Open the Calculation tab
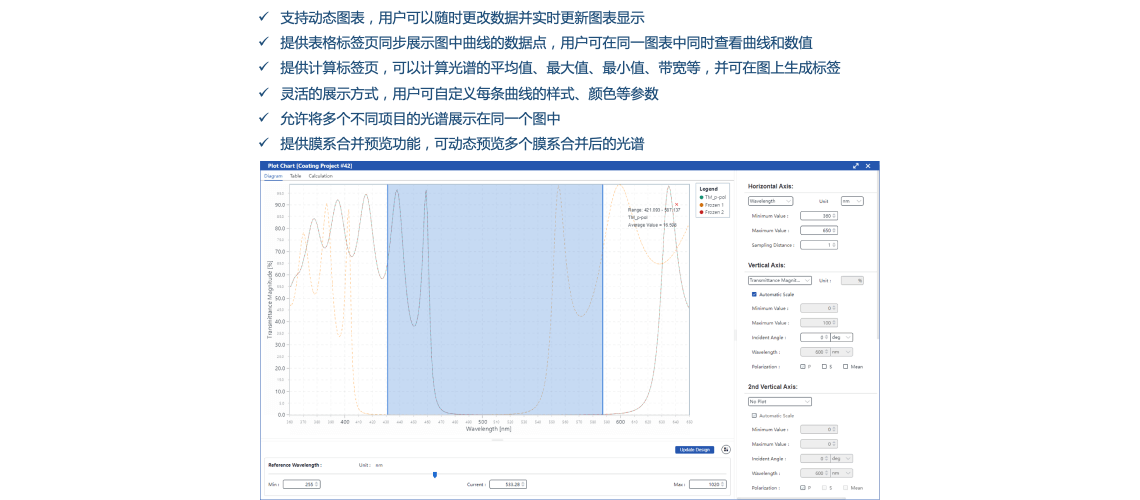This screenshot has height=500, width=1140. click(320, 176)
